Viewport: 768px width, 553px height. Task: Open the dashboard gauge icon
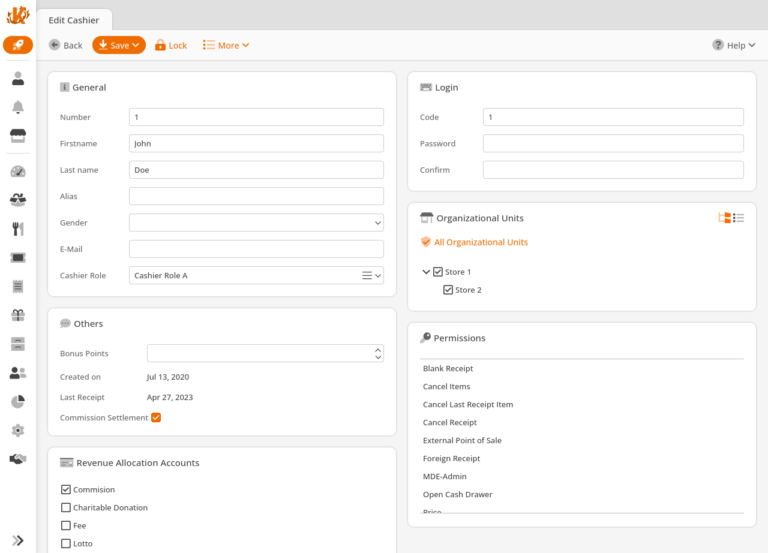18,171
